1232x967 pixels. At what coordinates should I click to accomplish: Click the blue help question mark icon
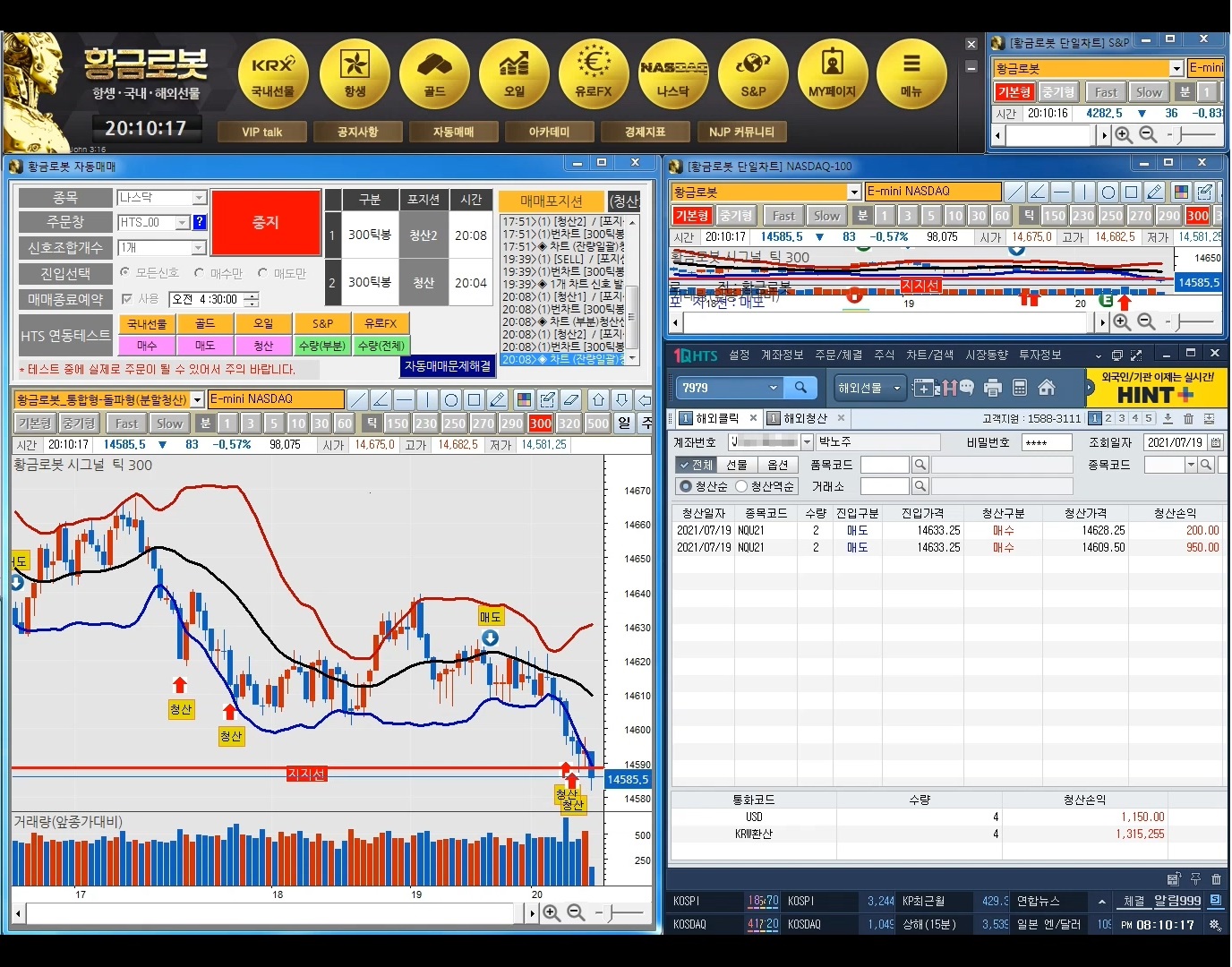(200, 222)
